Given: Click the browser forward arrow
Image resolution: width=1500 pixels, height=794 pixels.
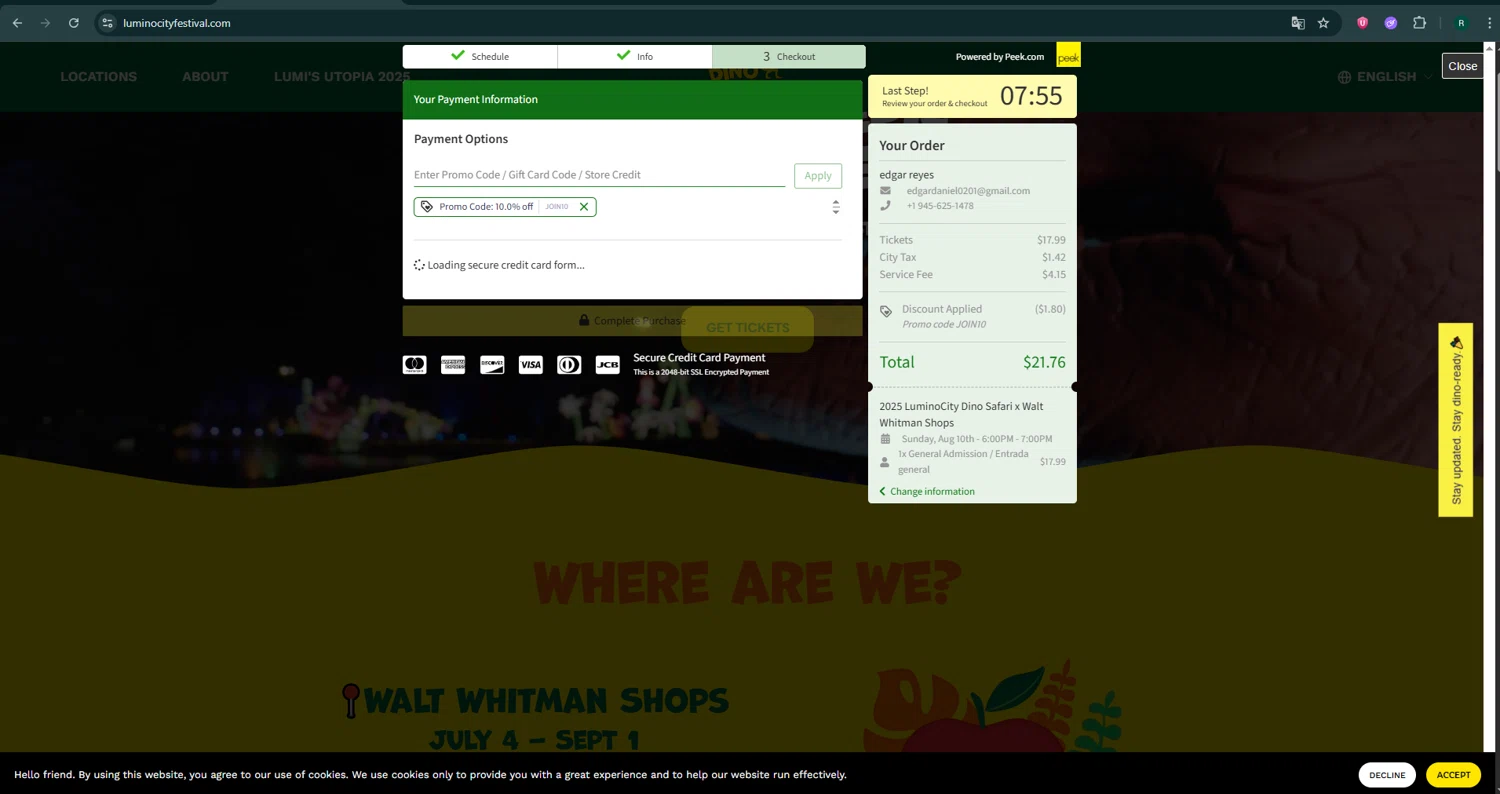Looking at the screenshot, I should [45, 23].
